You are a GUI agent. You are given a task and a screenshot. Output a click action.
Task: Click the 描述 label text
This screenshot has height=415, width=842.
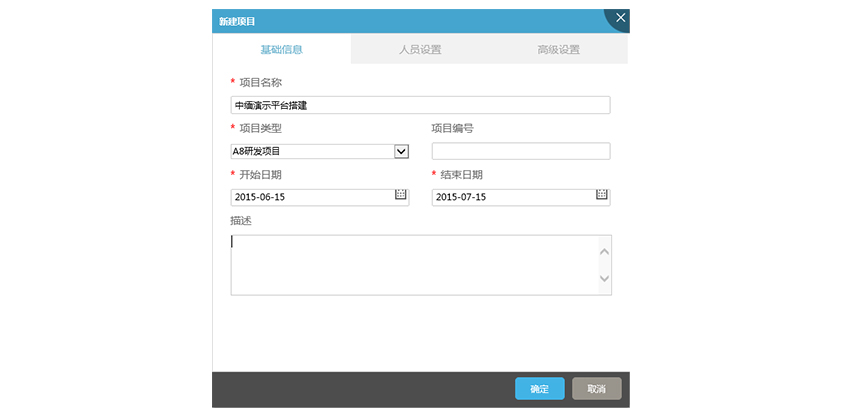tap(241, 221)
